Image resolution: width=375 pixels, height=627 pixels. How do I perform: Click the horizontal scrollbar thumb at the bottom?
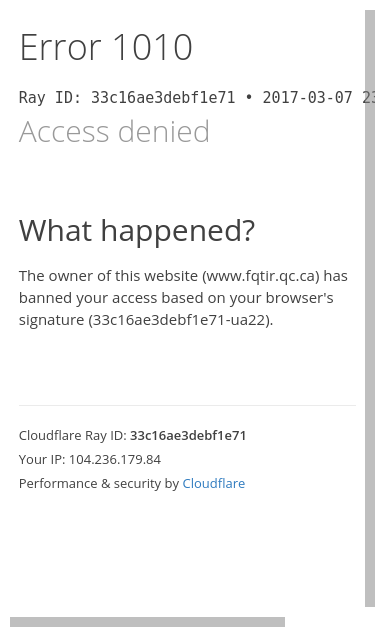(x=148, y=622)
